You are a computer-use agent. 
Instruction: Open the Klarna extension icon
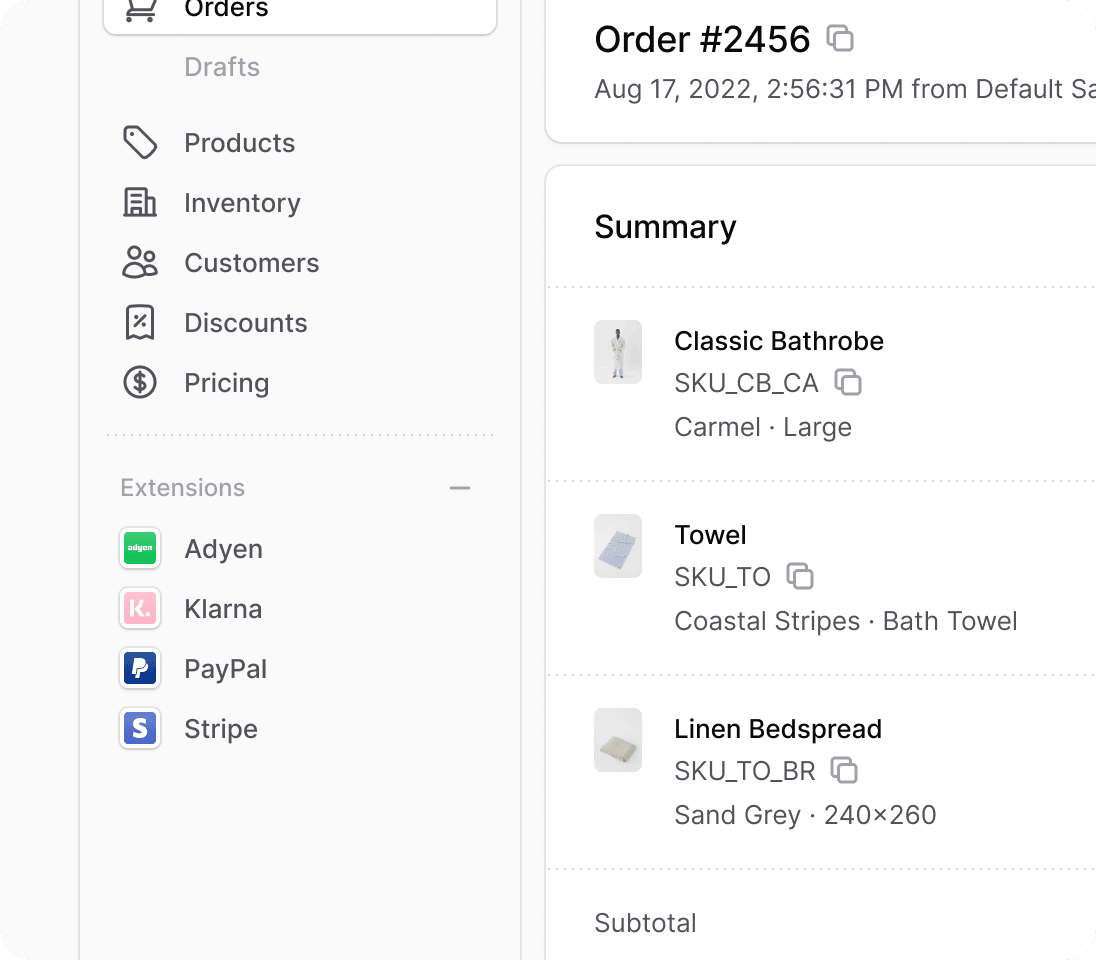pyautogui.click(x=140, y=609)
